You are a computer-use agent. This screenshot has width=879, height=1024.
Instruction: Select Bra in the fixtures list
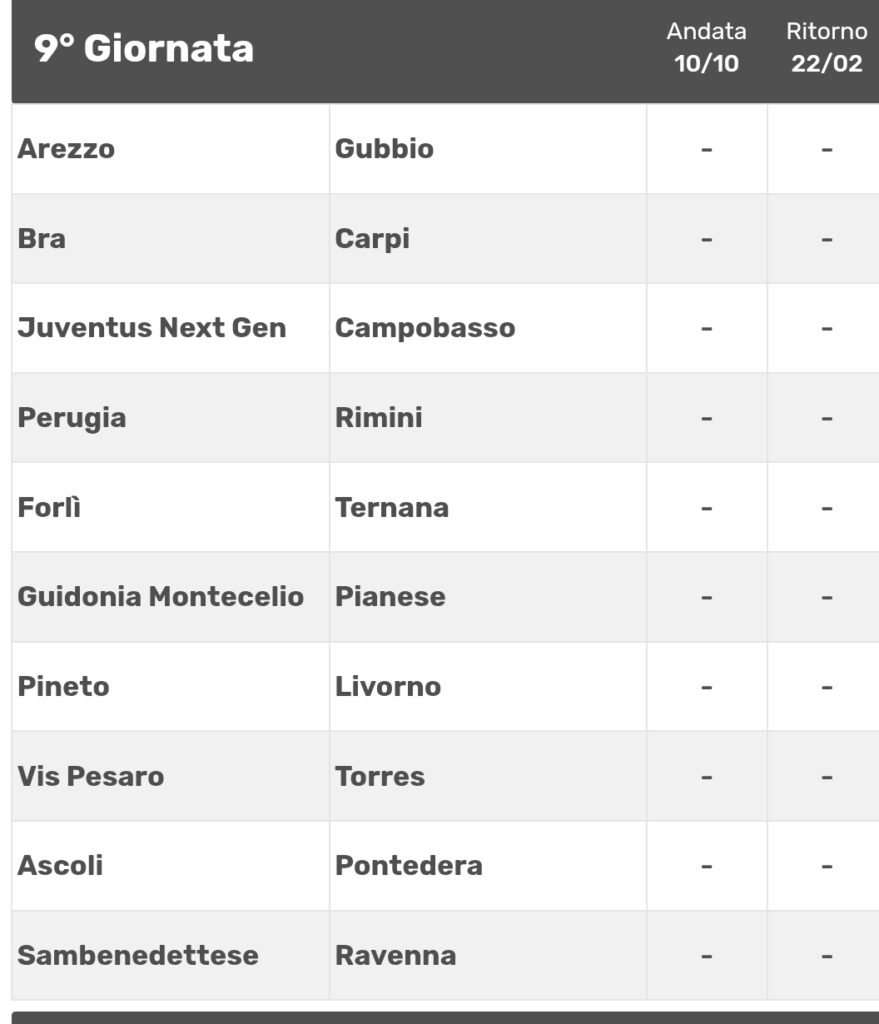pos(41,239)
